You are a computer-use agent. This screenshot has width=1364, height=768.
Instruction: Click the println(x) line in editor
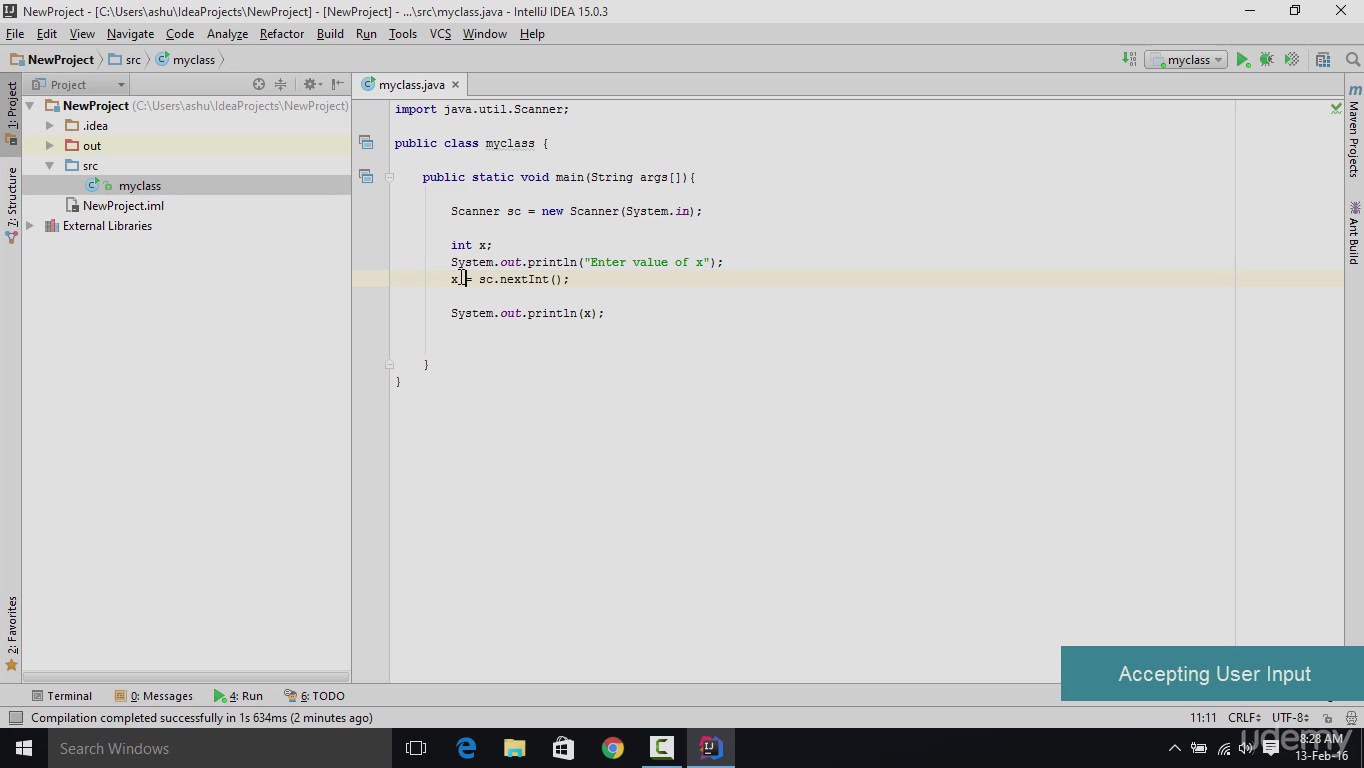[x=527, y=313]
